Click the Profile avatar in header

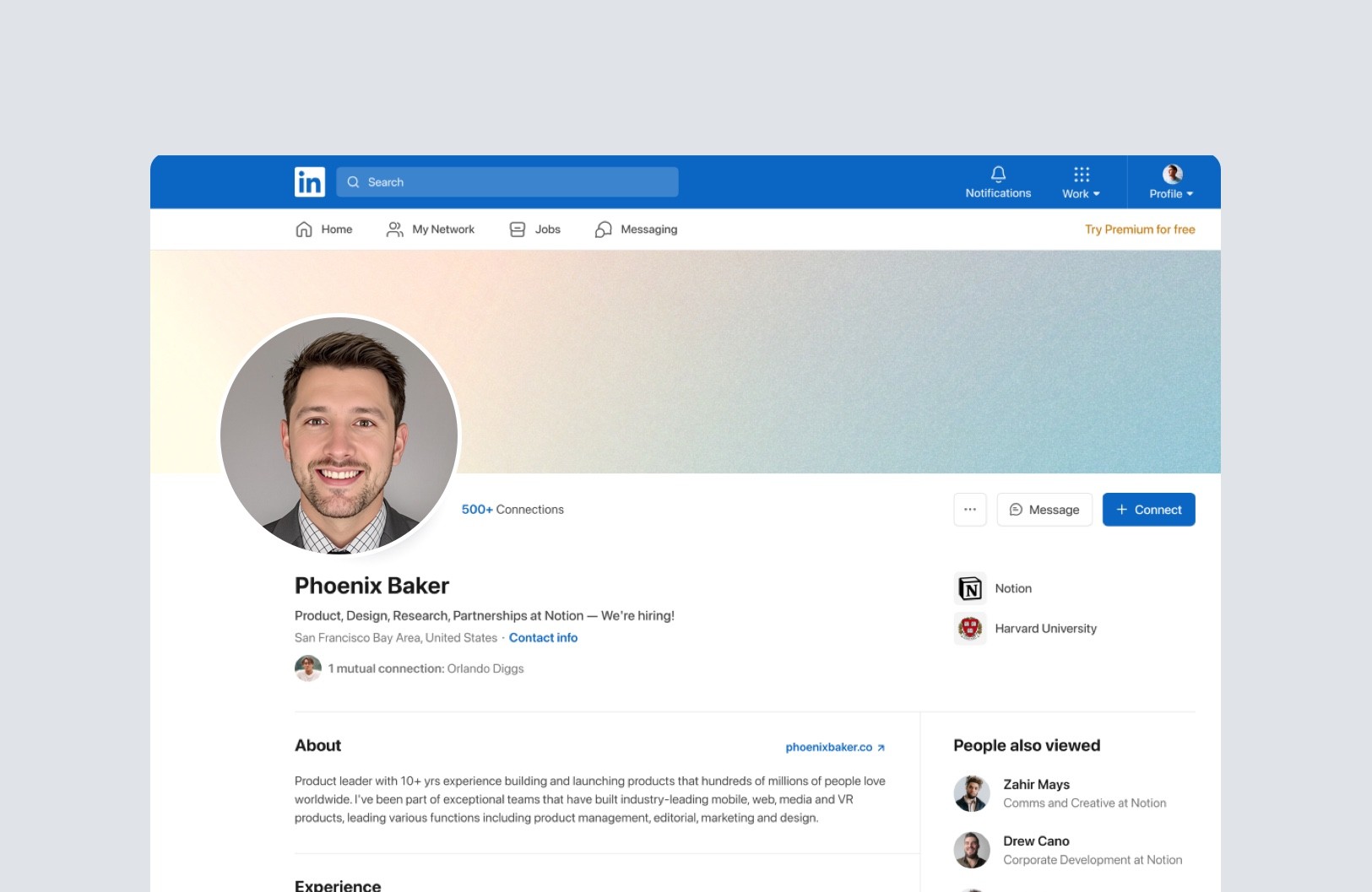(x=1172, y=174)
